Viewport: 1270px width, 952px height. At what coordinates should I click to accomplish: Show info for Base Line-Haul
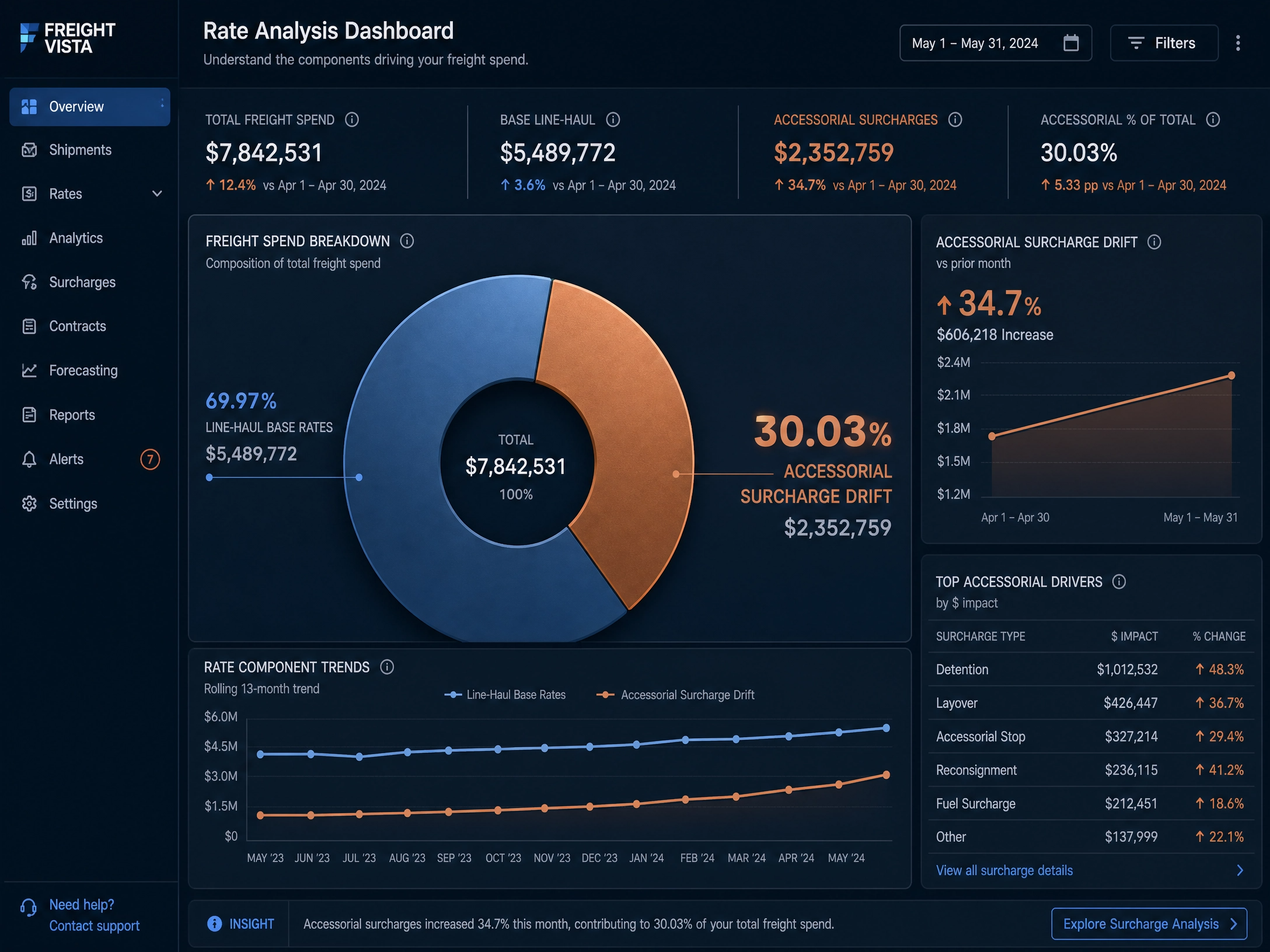click(613, 120)
